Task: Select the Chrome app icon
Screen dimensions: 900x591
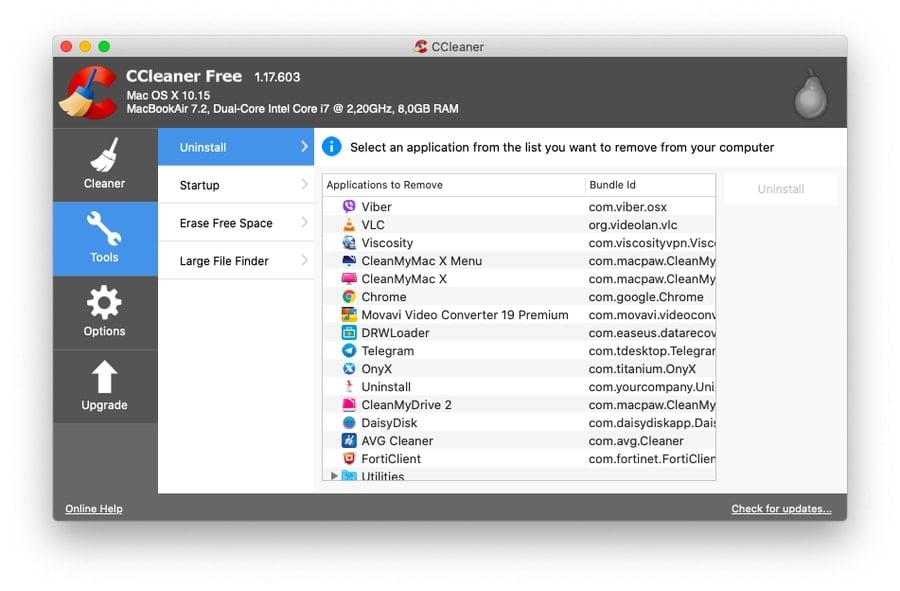Action: tap(348, 297)
